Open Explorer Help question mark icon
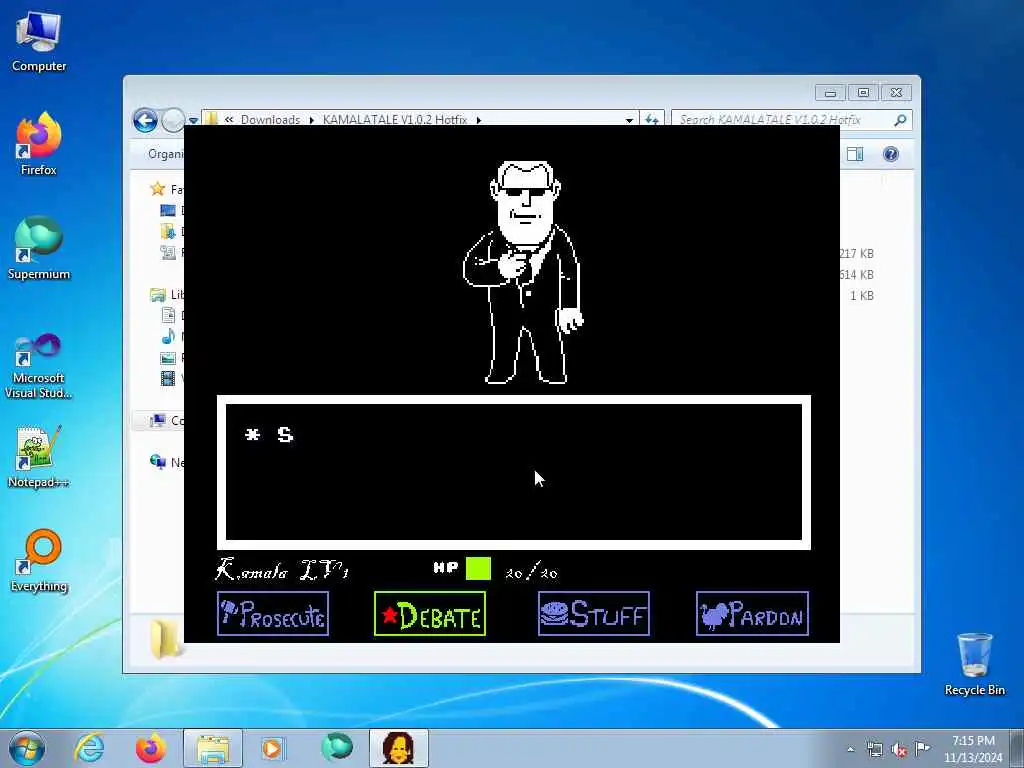The width and height of the screenshot is (1024, 768). [891, 154]
